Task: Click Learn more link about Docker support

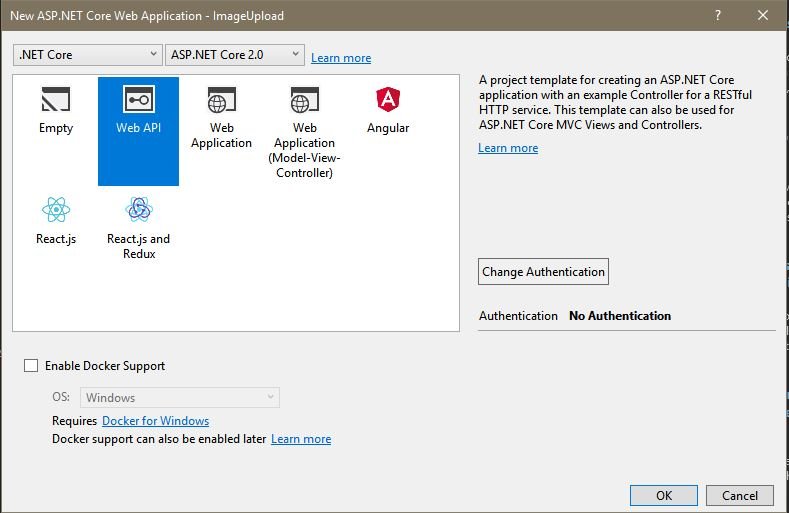Action: [x=301, y=439]
